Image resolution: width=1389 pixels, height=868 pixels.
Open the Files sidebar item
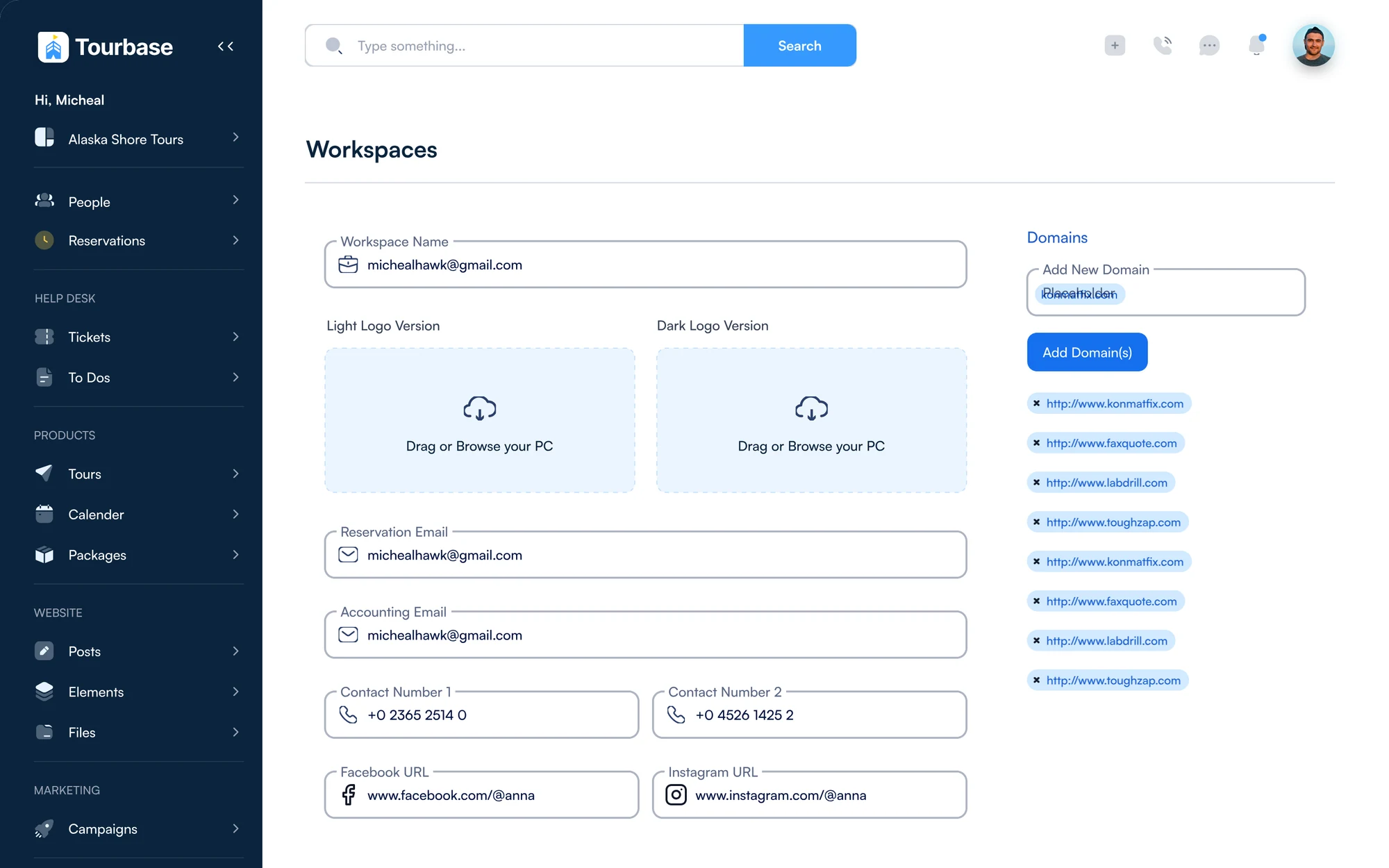[x=138, y=732]
